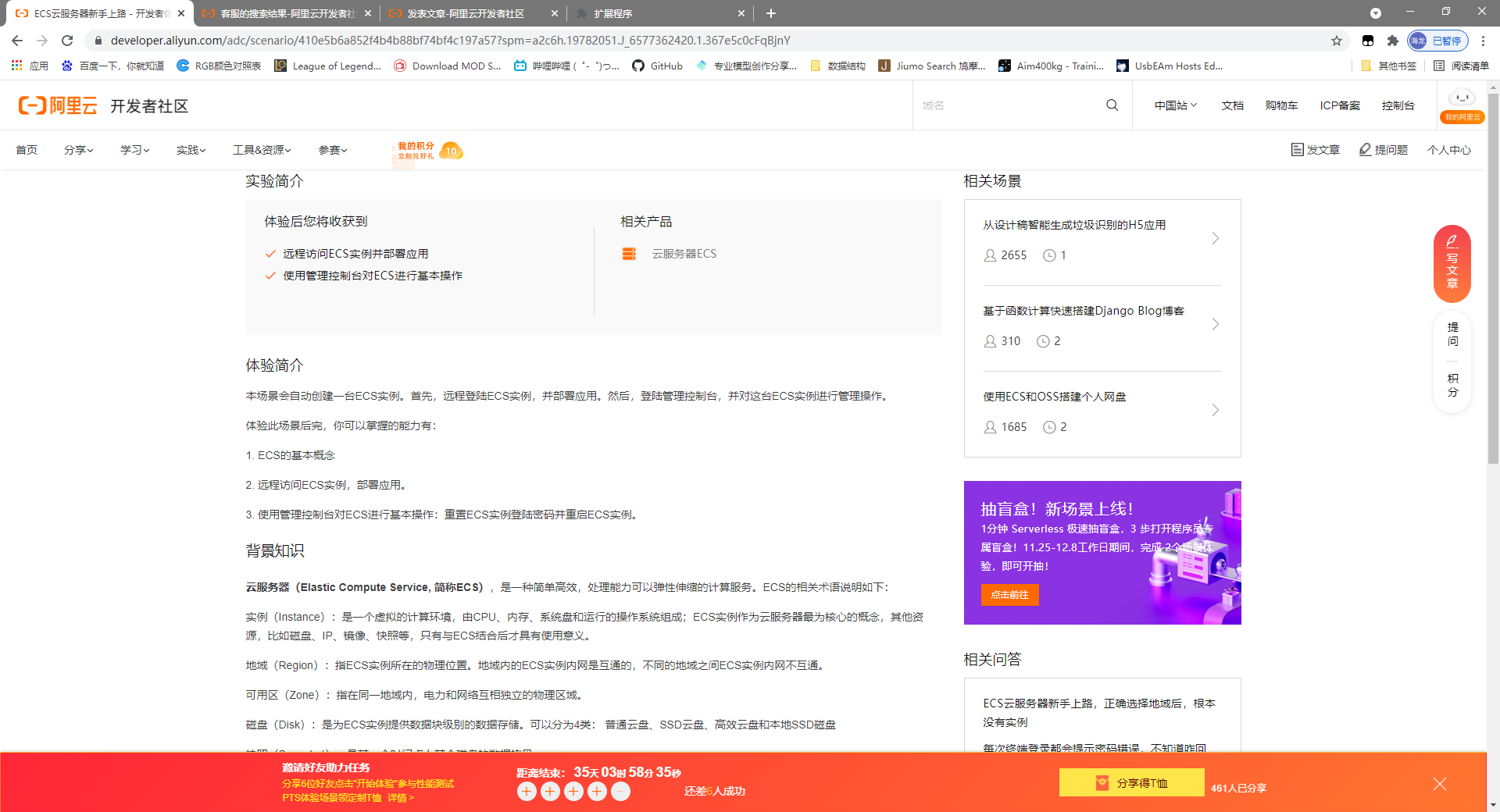Screen dimensions: 1500x812
Task: Reload the page with refresh icon
Action: click(x=67, y=41)
